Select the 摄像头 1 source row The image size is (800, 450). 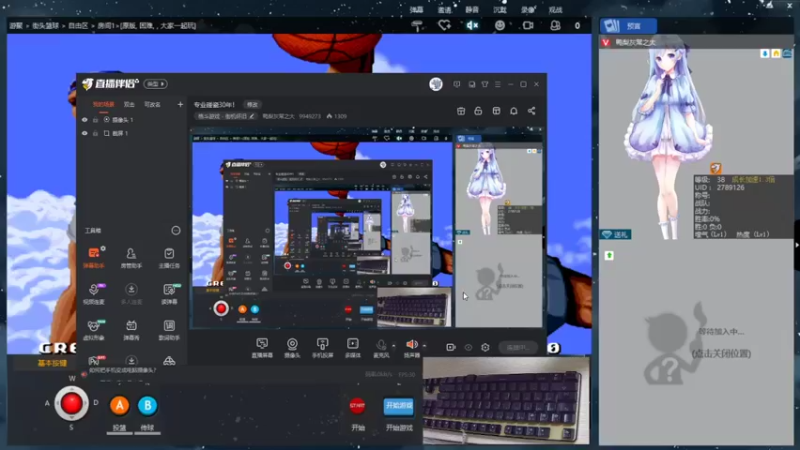click(x=132, y=120)
